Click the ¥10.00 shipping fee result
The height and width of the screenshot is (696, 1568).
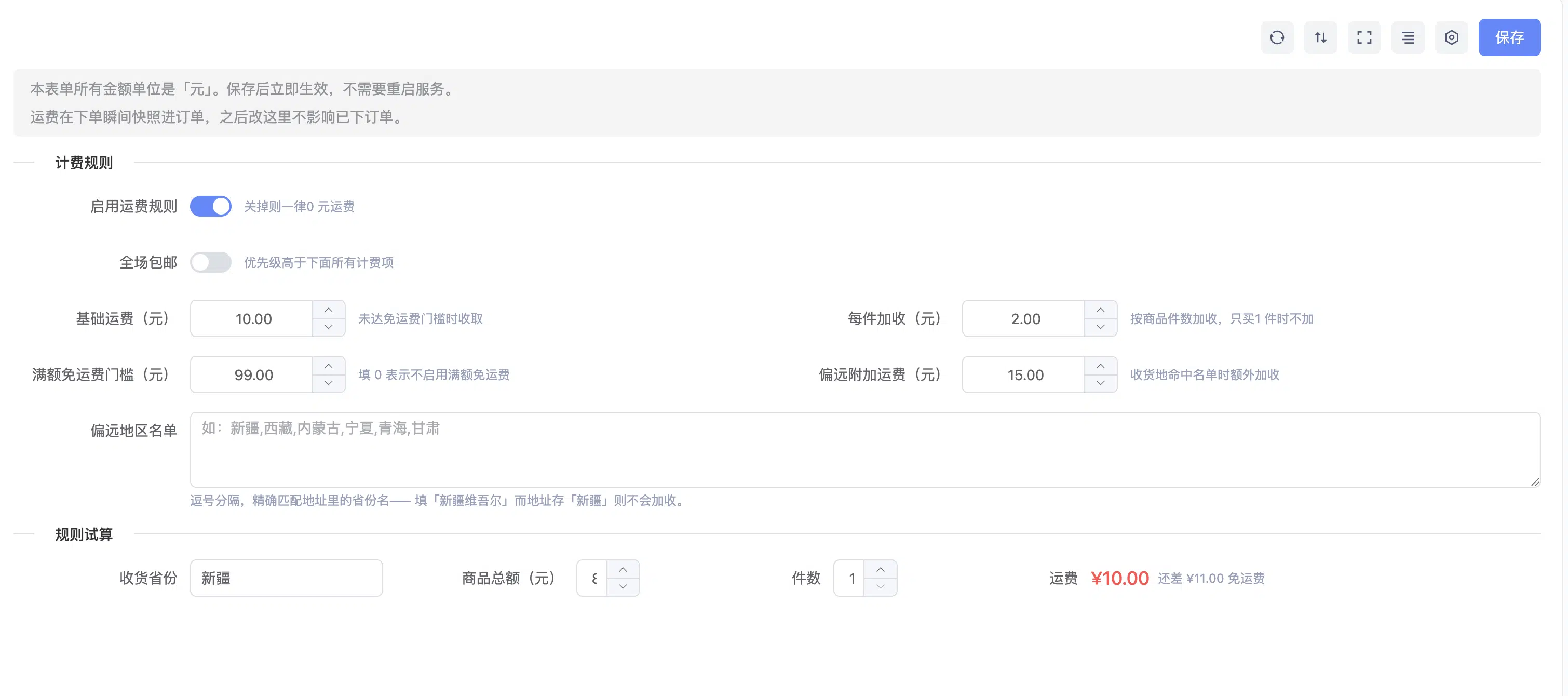pyautogui.click(x=1119, y=578)
